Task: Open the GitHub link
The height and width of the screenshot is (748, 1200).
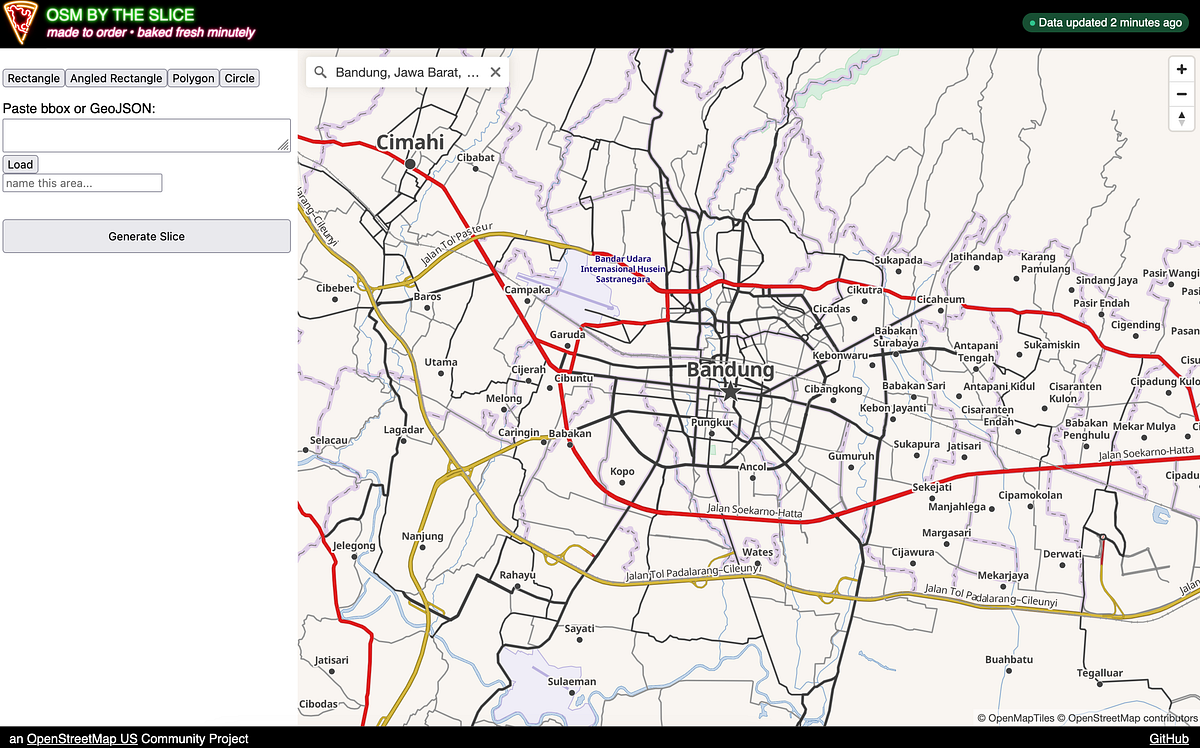Action: coord(1169,739)
